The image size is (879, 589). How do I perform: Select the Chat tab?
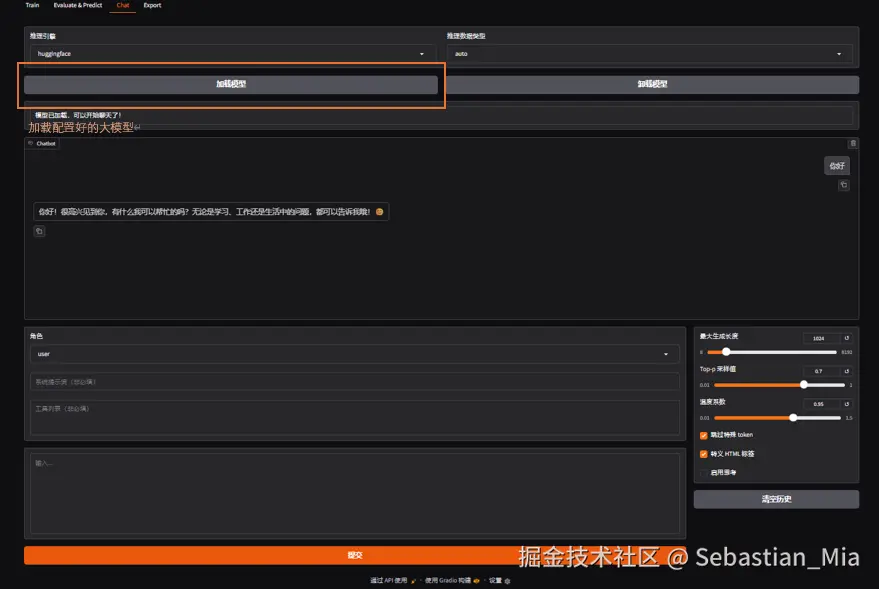123,5
